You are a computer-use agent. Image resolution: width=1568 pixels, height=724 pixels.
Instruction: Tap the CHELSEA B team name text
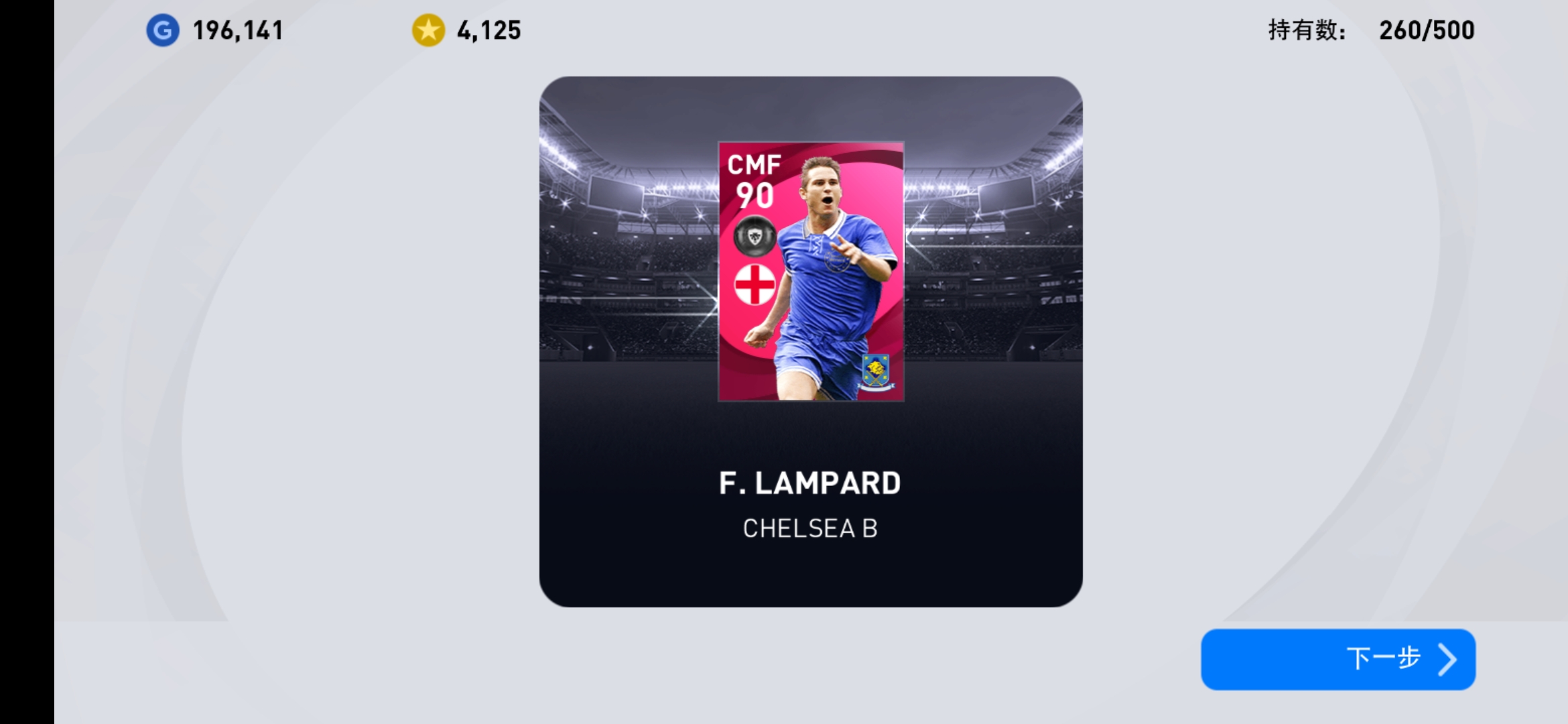pyautogui.click(x=810, y=529)
